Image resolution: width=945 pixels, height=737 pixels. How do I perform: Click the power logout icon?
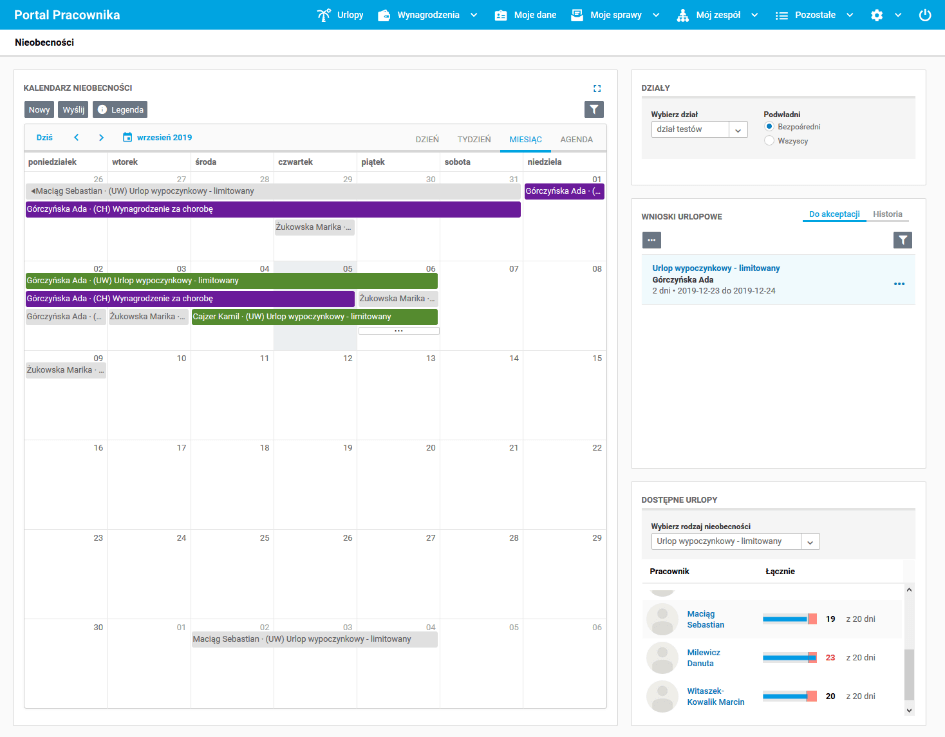click(x=925, y=15)
